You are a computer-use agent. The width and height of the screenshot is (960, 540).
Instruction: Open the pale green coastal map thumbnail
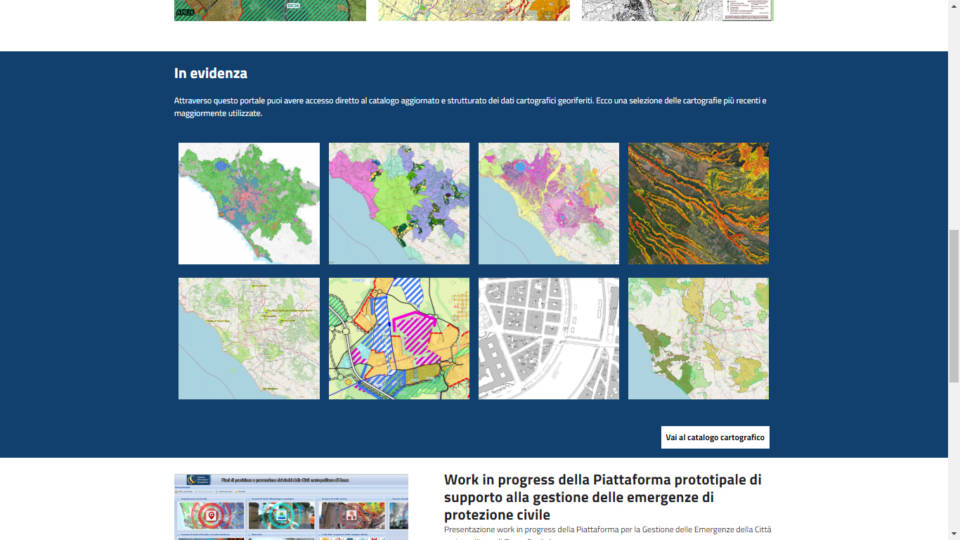pyautogui.click(x=249, y=338)
